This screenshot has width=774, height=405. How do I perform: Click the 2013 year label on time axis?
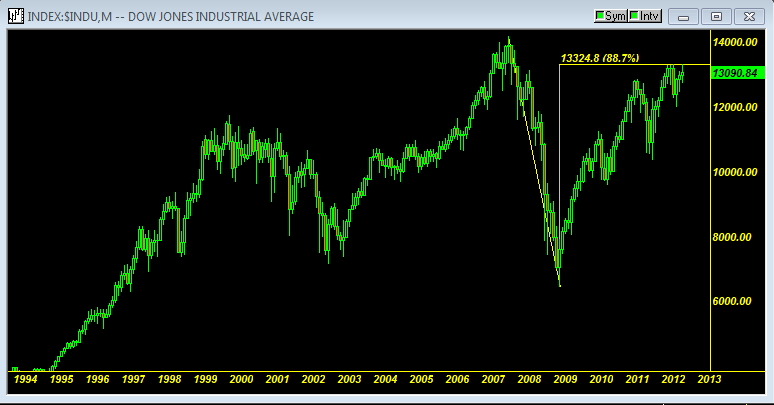click(x=709, y=379)
